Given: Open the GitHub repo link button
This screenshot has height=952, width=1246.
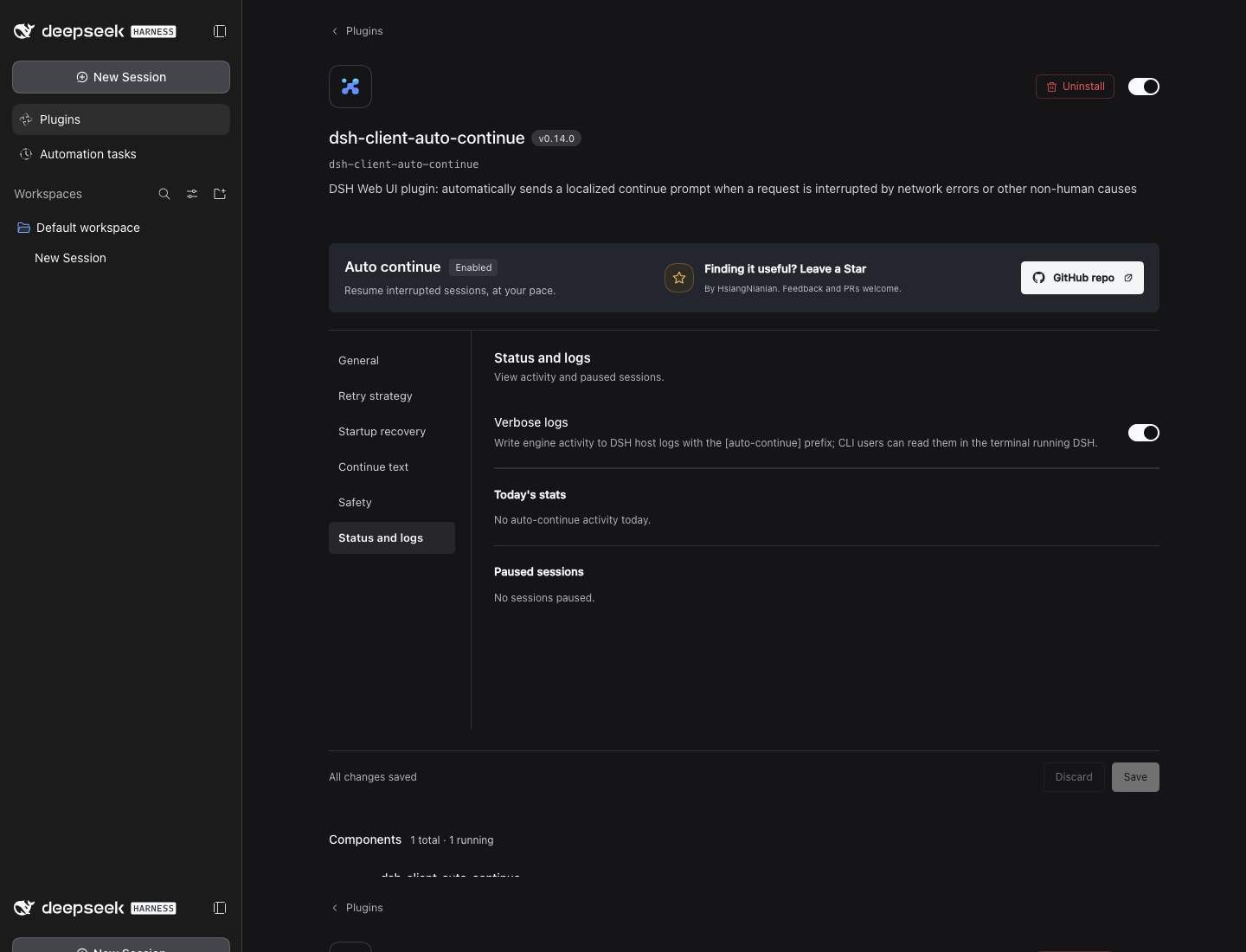Looking at the screenshot, I should (x=1082, y=278).
